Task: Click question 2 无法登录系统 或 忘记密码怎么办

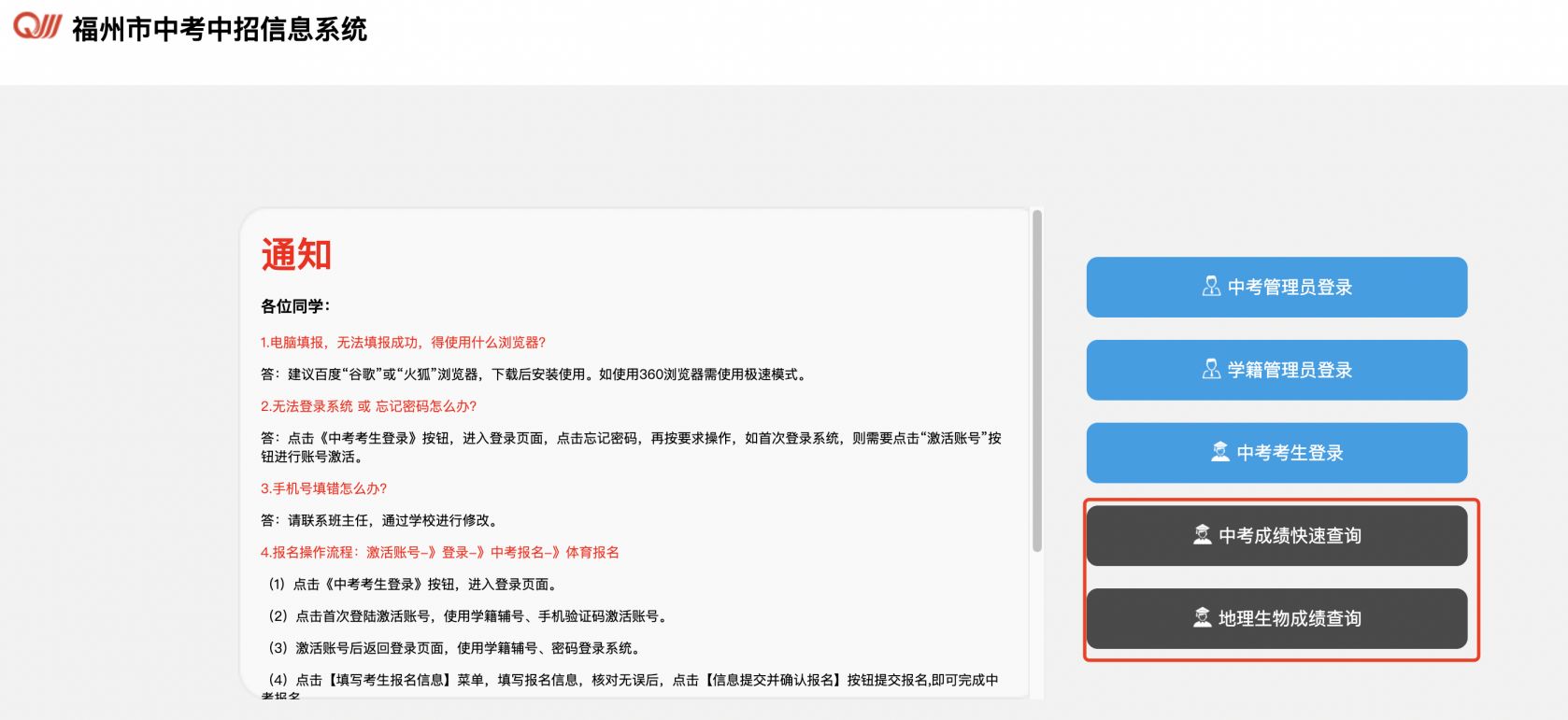Action: [x=368, y=406]
